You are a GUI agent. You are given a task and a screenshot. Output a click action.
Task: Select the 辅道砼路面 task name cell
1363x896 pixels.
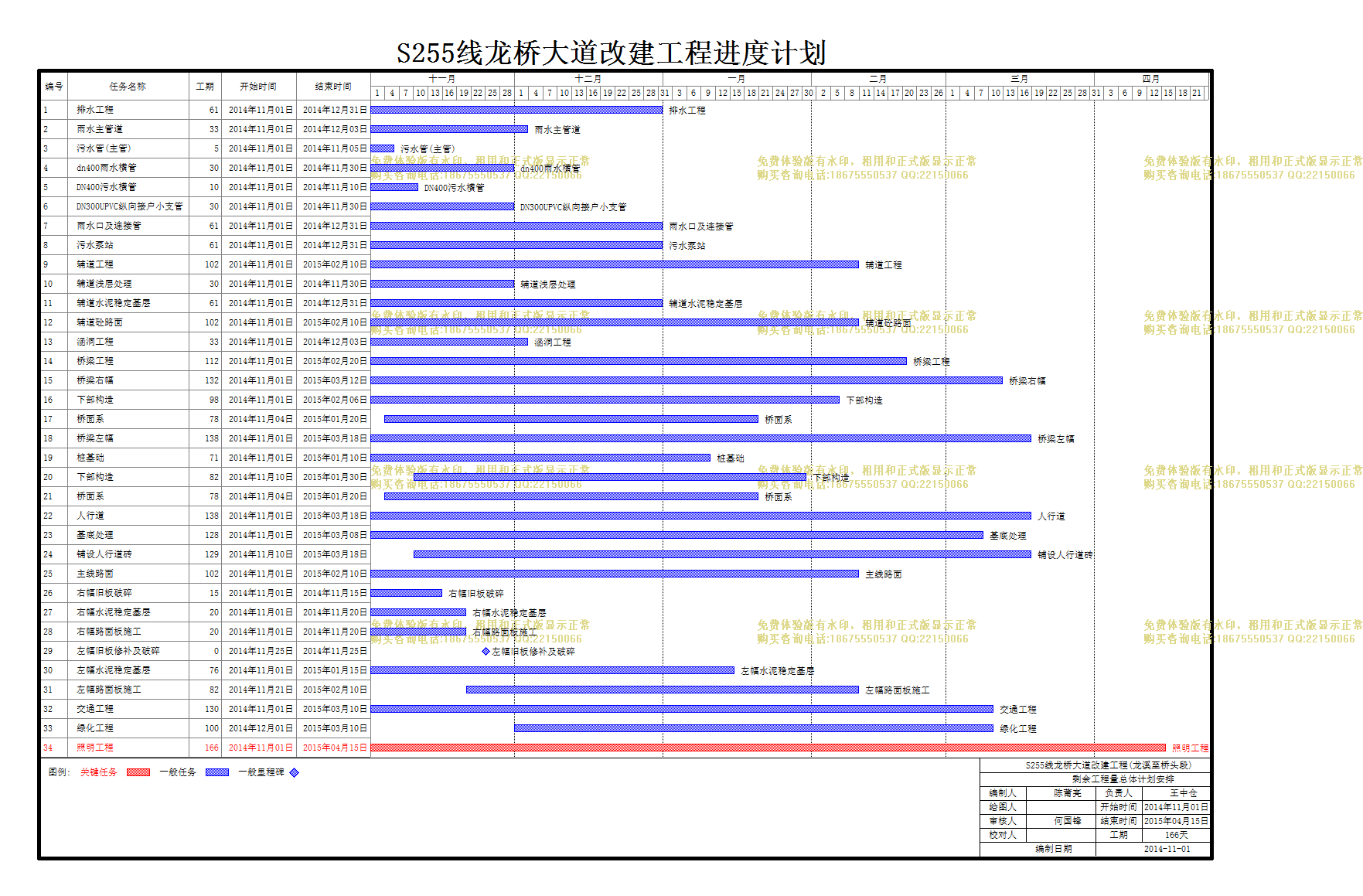(x=128, y=322)
